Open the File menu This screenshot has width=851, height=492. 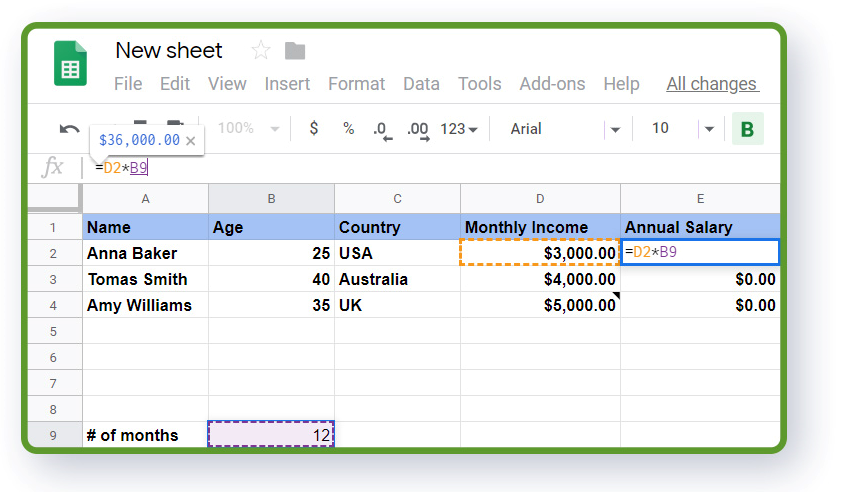point(128,84)
